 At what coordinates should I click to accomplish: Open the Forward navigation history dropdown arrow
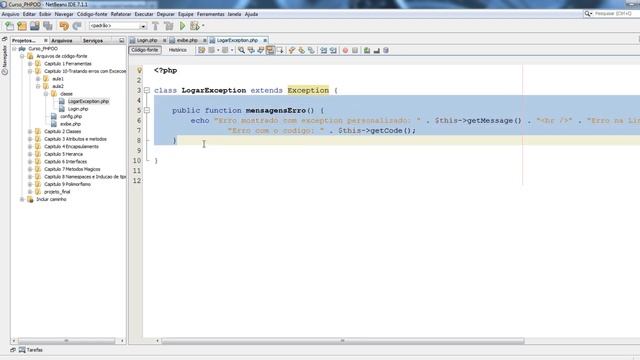tap(232, 50)
